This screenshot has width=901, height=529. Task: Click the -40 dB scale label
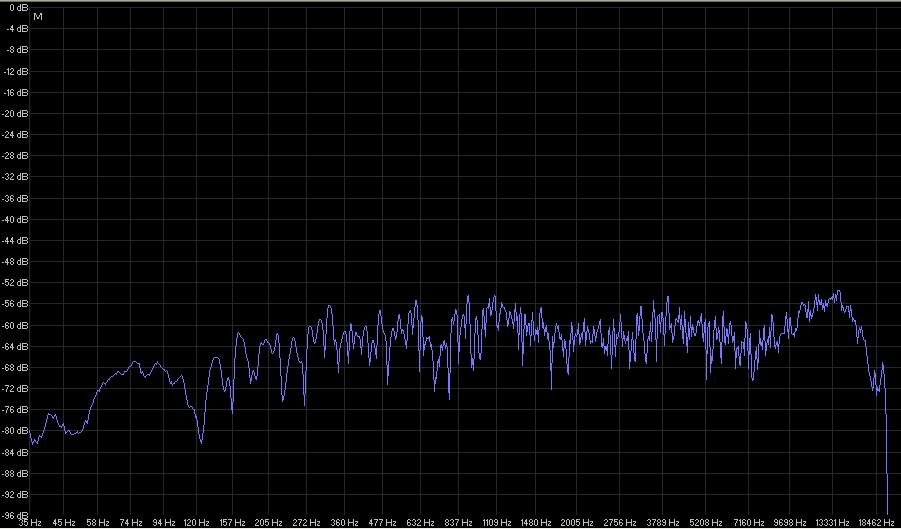(x=16, y=220)
